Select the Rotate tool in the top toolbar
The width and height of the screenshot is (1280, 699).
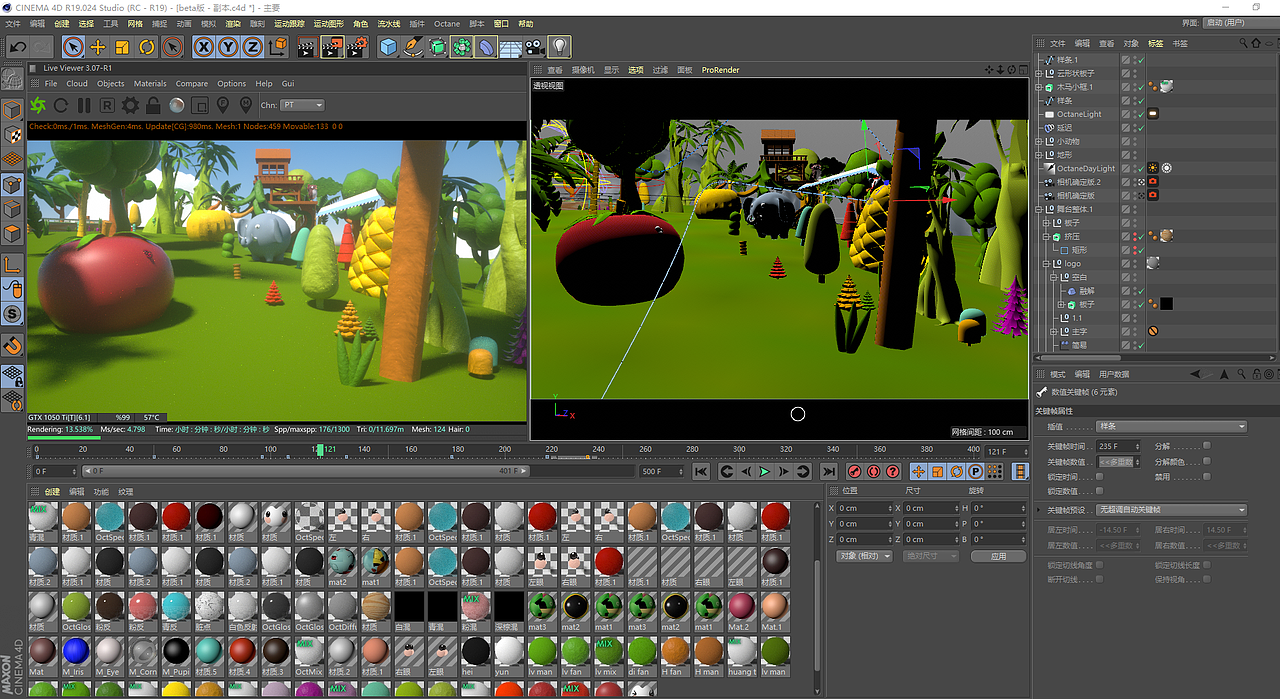[x=147, y=47]
